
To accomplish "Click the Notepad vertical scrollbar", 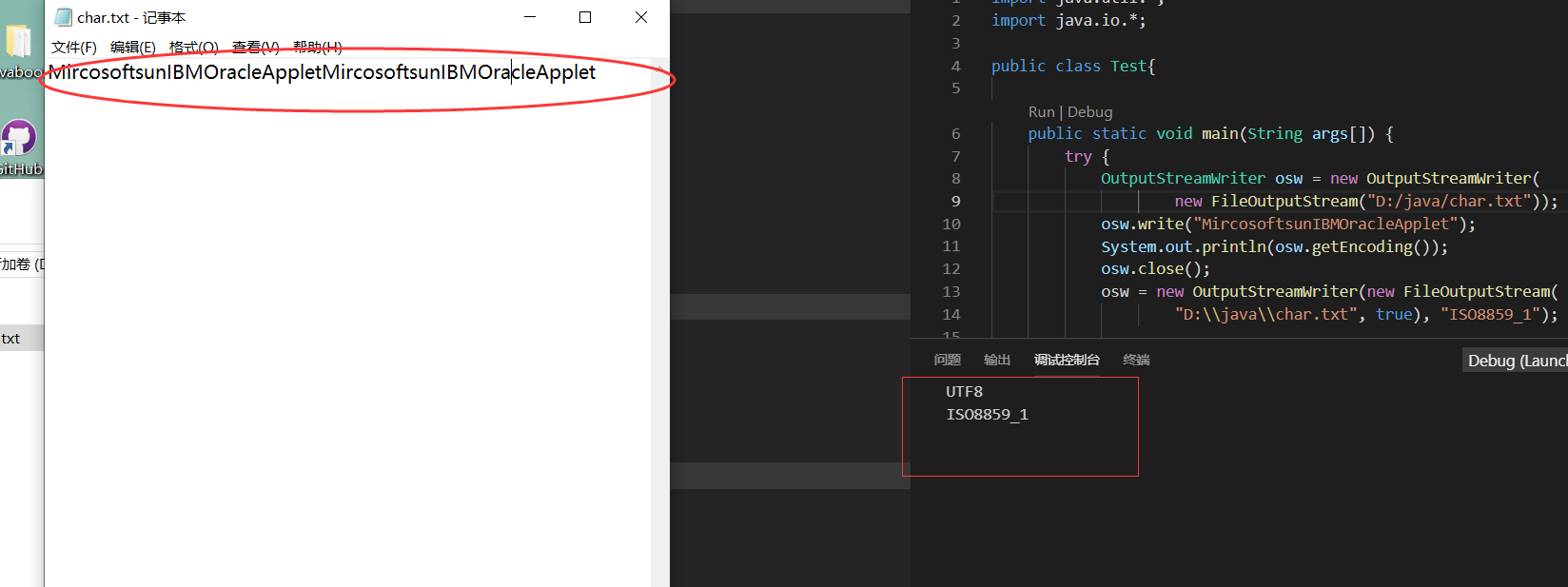I will click(x=659, y=323).
